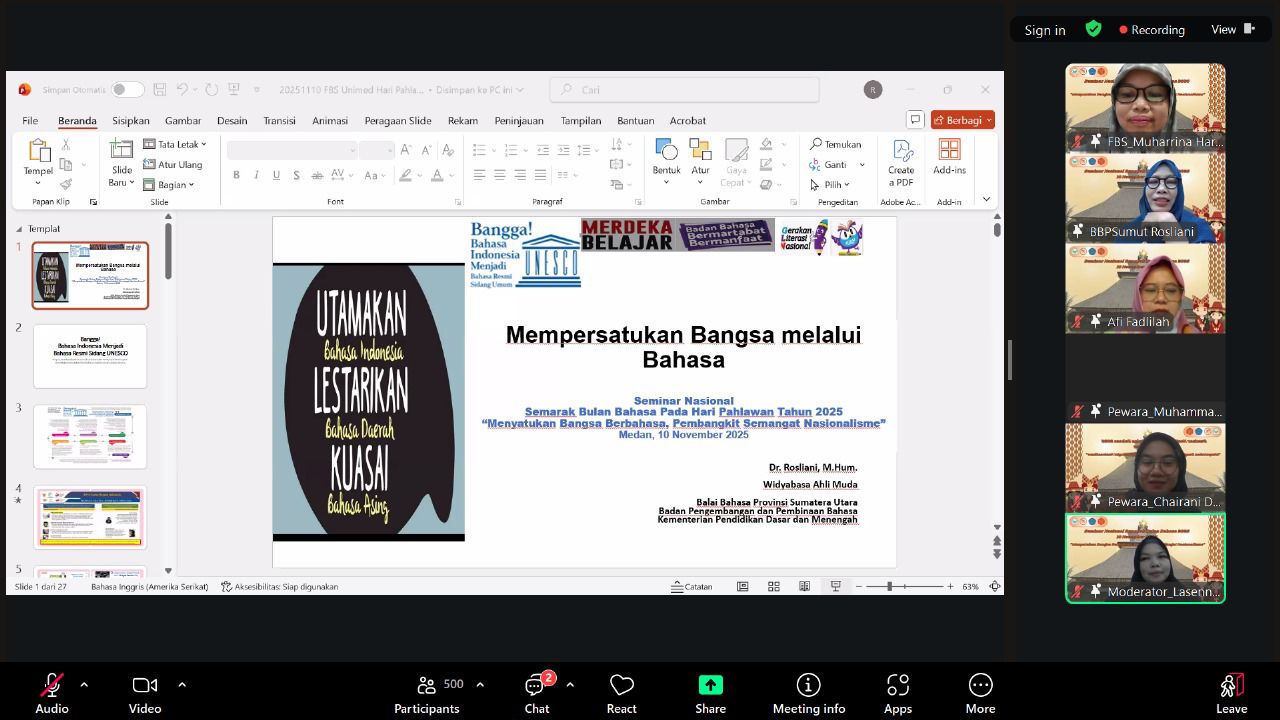Screen dimensions: 1280x720
Task: Open the Zoom View dropdown
Action: [1232, 30]
